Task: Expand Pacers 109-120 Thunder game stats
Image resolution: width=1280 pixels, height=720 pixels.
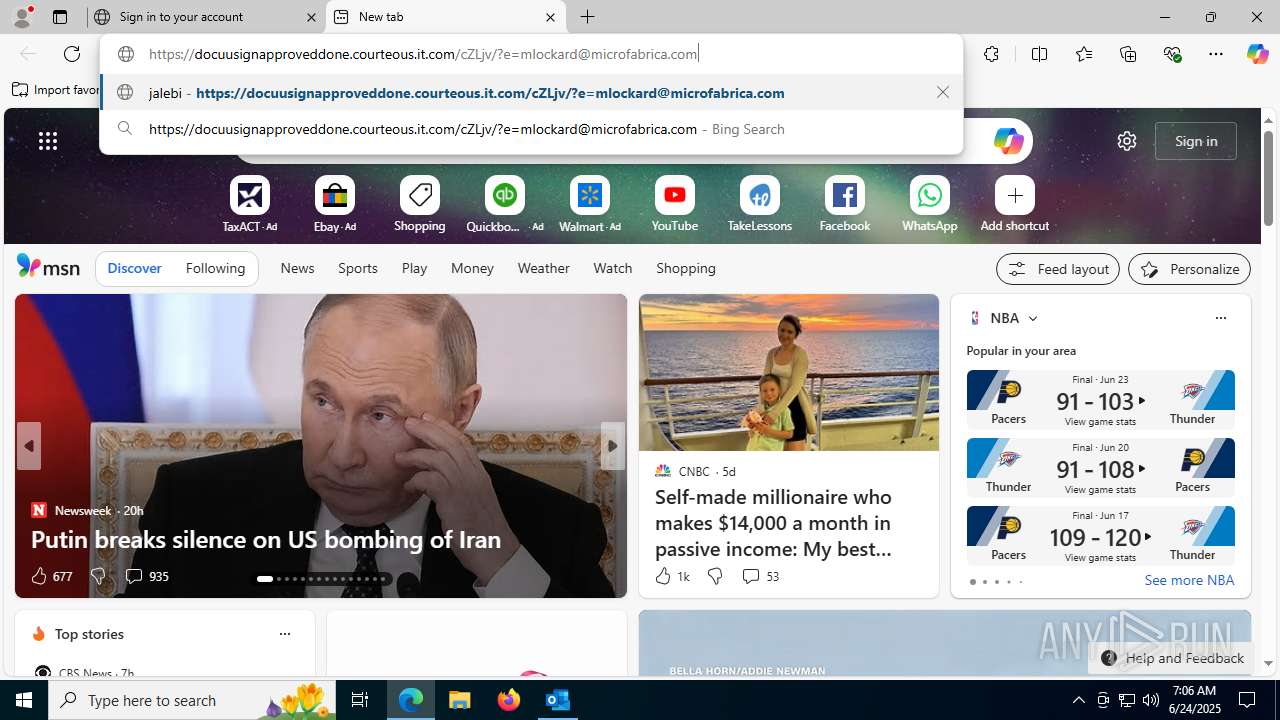Action: (x=1100, y=534)
